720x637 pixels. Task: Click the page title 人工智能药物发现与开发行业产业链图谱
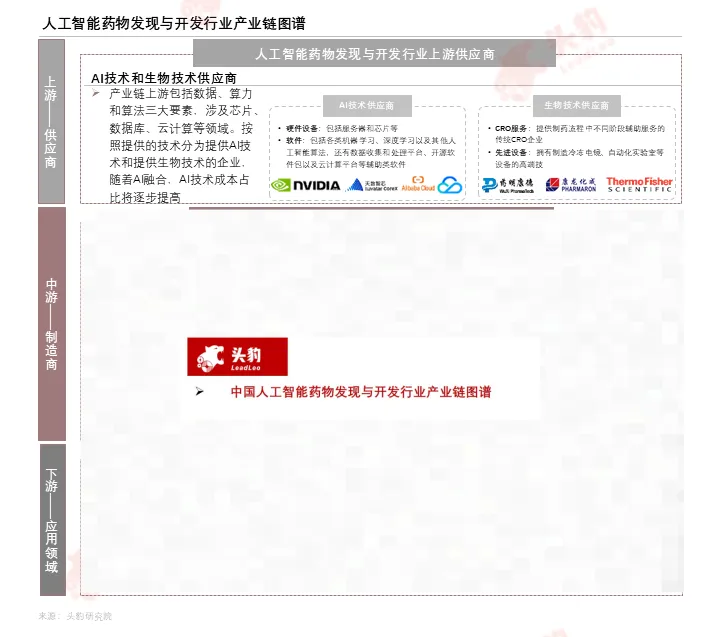click(x=161, y=23)
